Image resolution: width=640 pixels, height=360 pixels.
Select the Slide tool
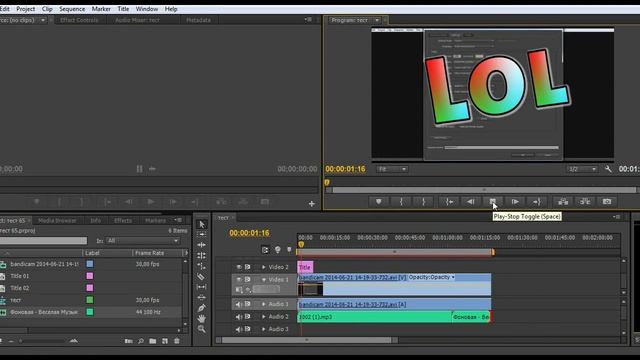(x=201, y=297)
